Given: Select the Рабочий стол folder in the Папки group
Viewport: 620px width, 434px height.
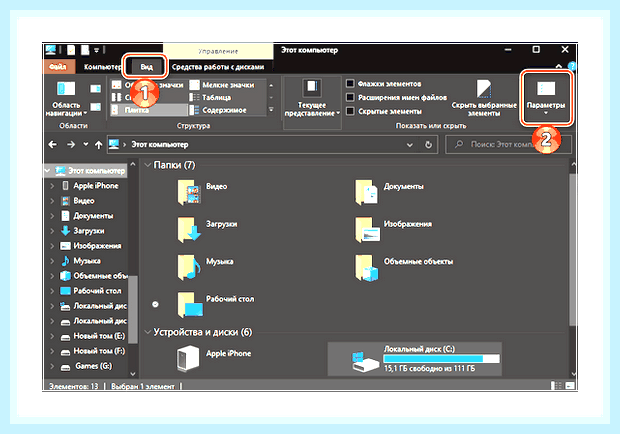Looking at the screenshot, I should tap(215, 305).
